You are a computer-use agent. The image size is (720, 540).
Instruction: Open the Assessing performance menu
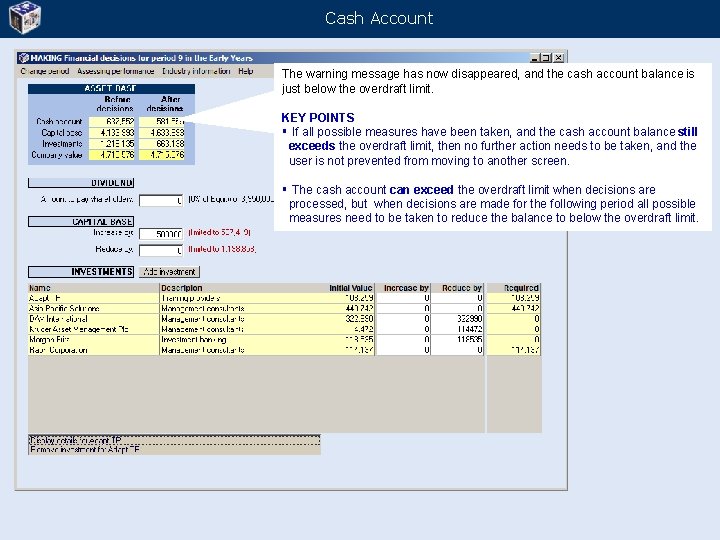pos(116,71)
